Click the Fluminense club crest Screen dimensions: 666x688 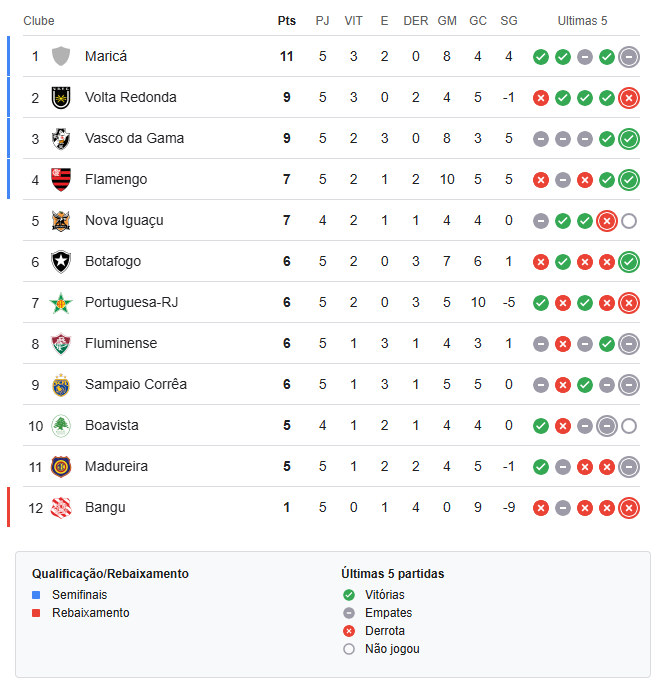point(61,344)
